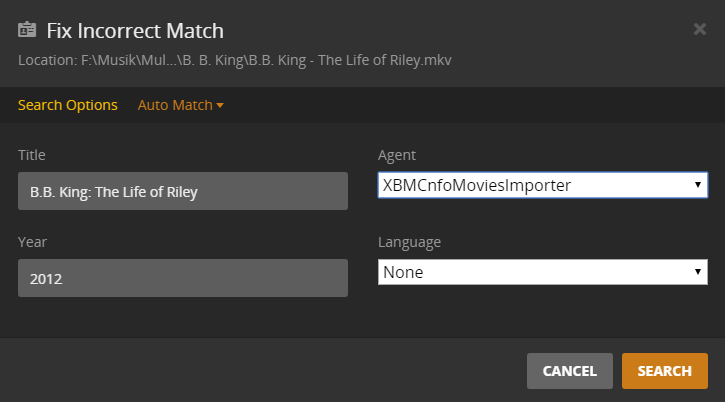Click the caret next to Auto Match
725x402 pixels.
(220, 105)
